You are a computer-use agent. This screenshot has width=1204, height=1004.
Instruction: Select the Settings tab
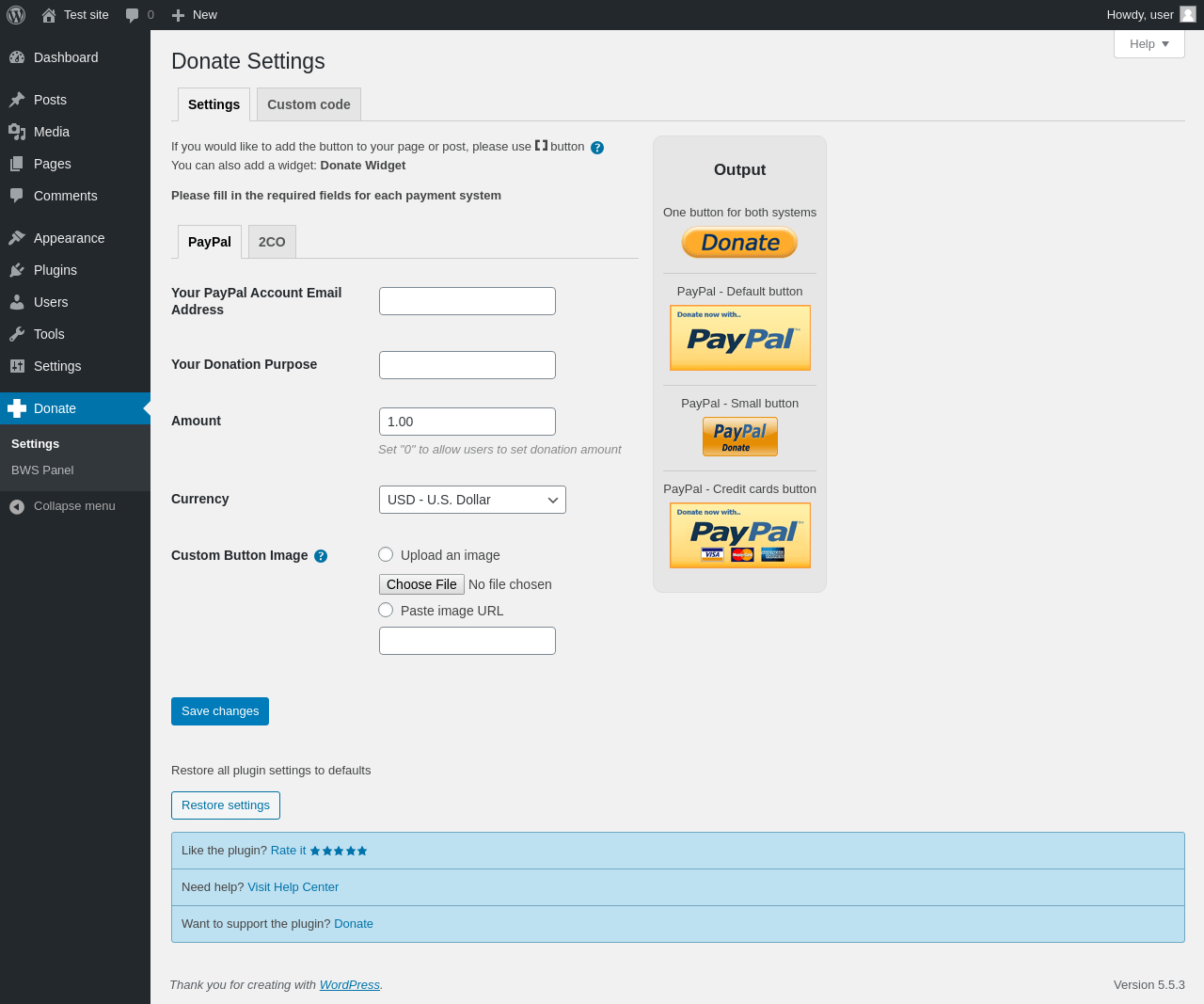[214, 104]
